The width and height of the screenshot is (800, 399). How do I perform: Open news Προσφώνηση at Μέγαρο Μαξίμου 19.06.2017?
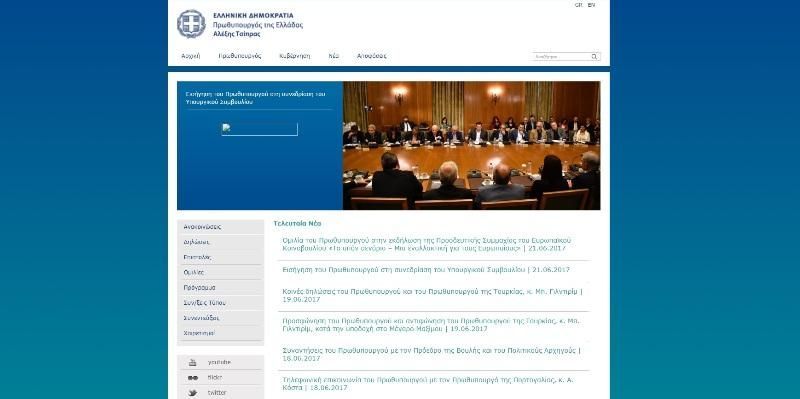click(431, 325)
